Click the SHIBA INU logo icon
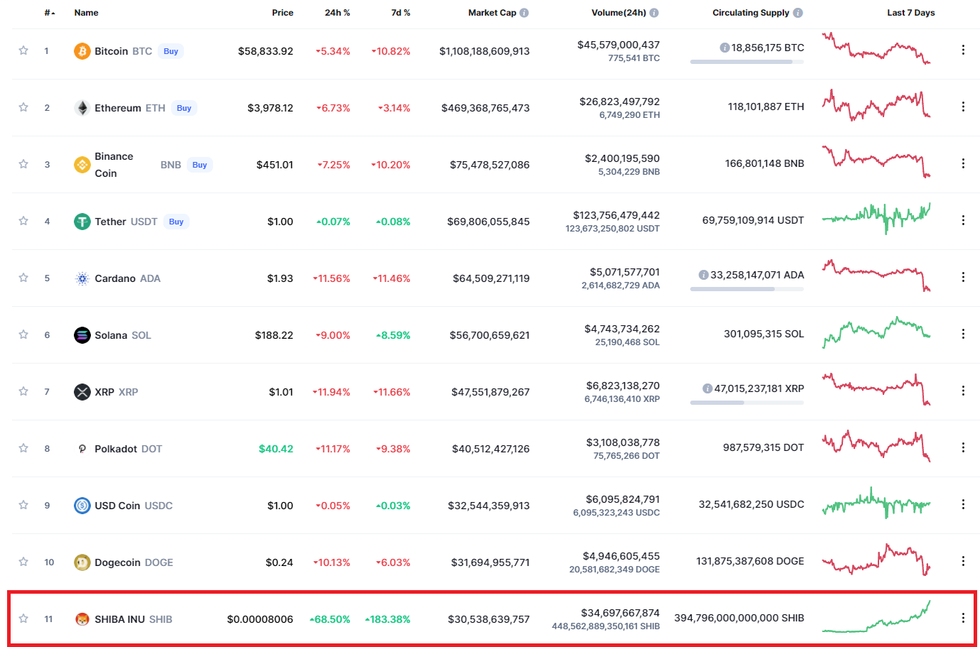This screenshot has height=647, width=980. (x=82, y=619)
